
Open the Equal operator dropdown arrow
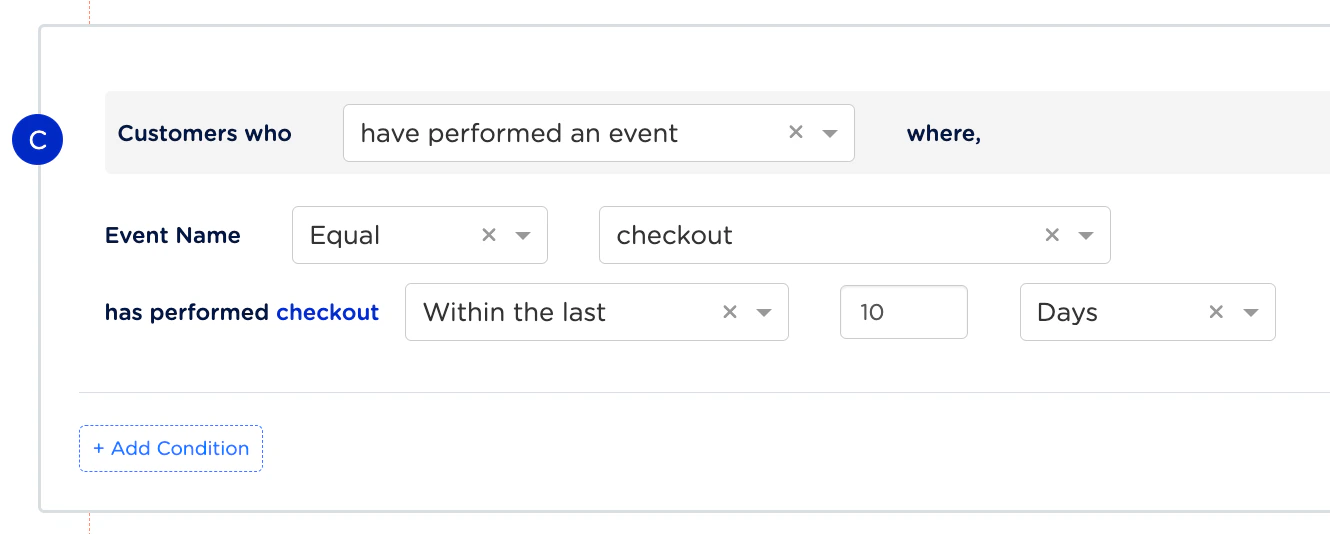[x=522, y=236]
